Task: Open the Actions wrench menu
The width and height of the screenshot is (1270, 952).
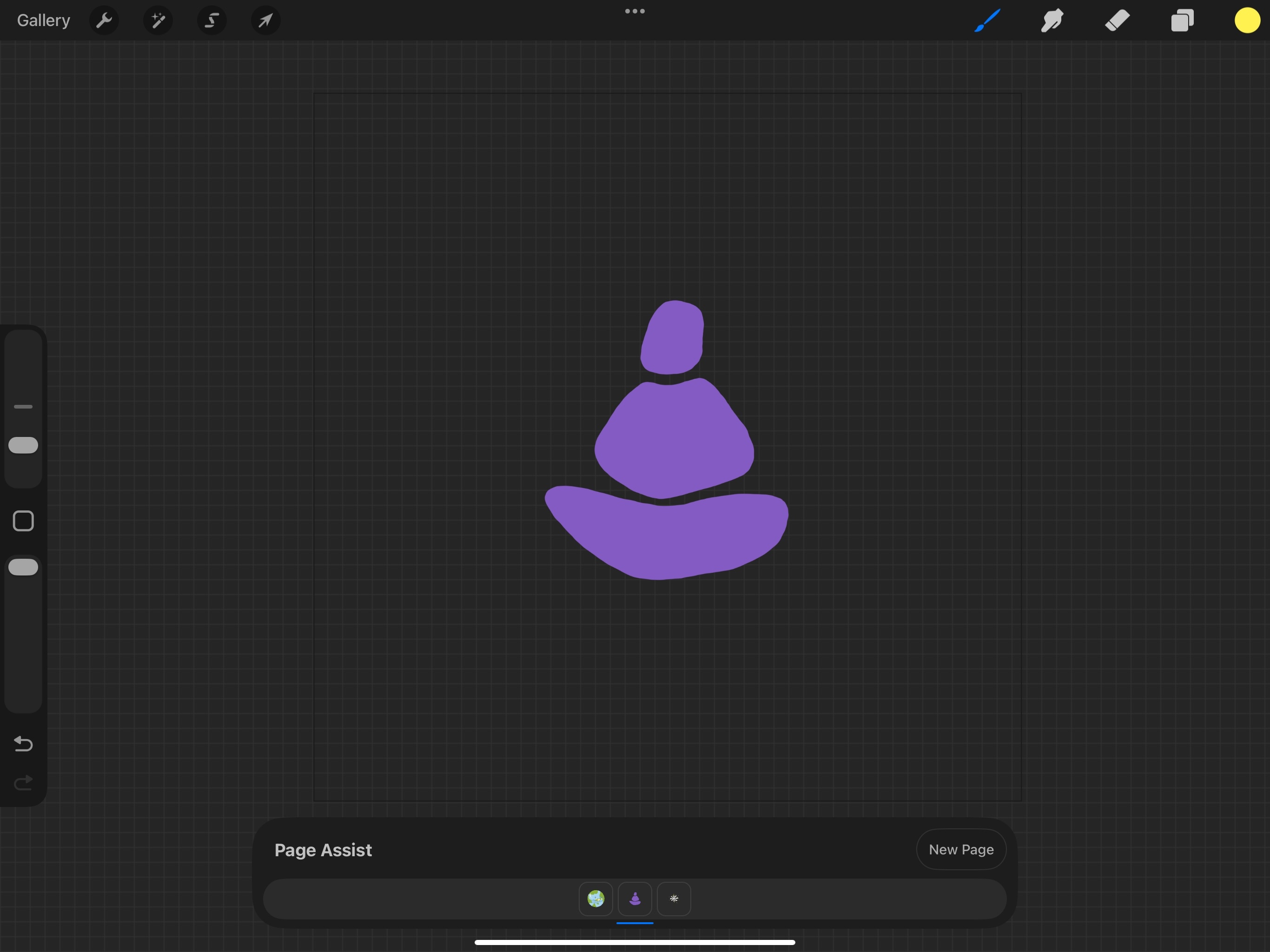Action: (104, 20)
